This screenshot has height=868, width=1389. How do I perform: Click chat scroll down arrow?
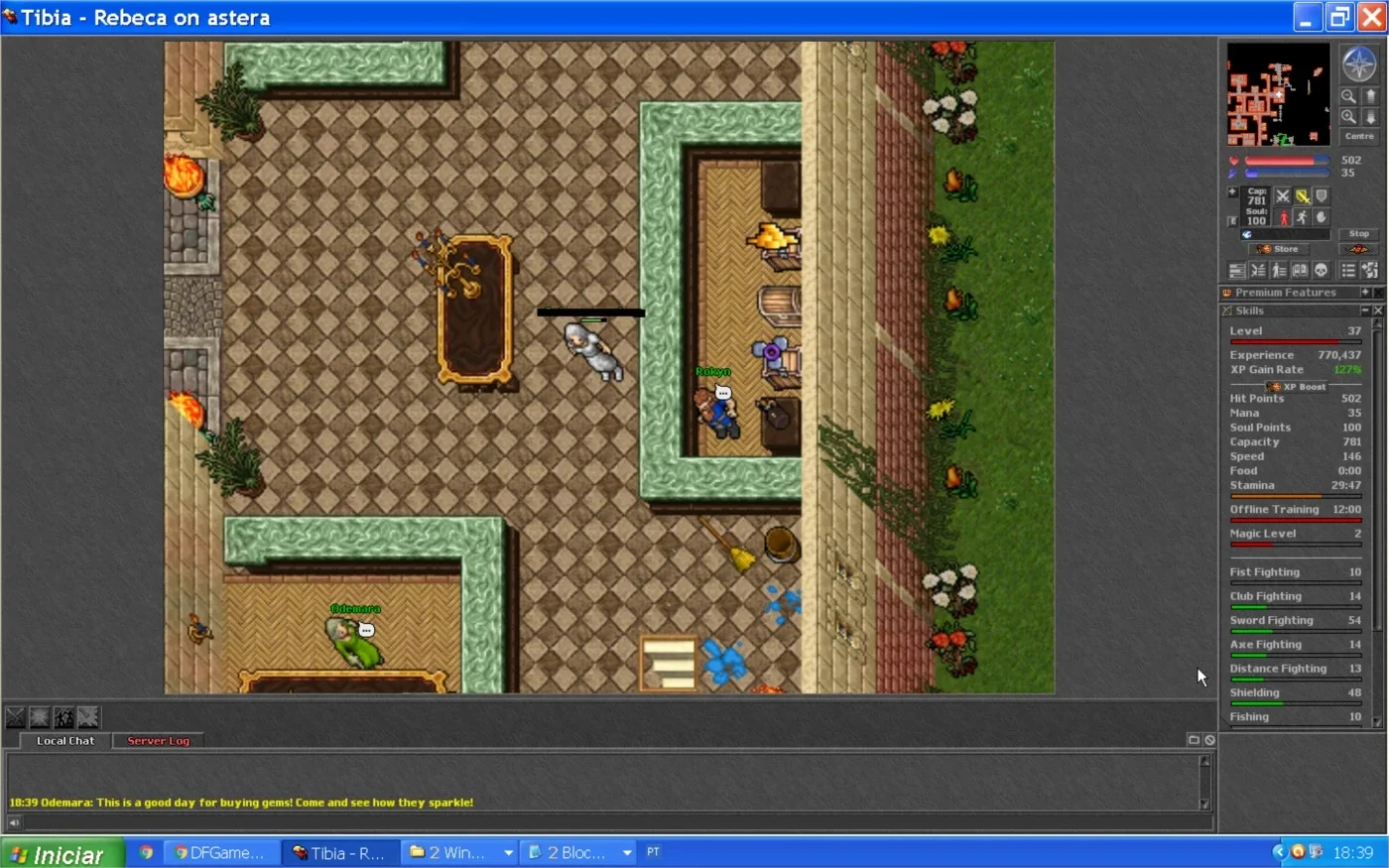click(1205, 805)
